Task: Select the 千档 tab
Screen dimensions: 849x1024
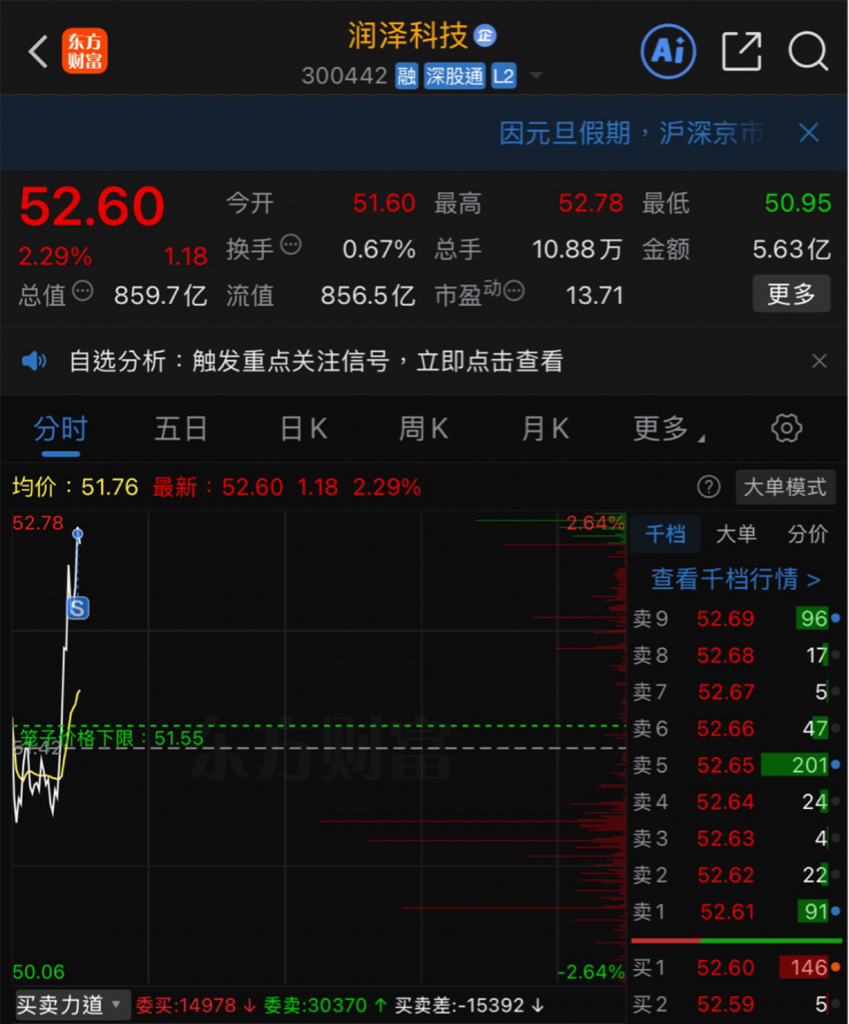Action: [x=665, y=534]
